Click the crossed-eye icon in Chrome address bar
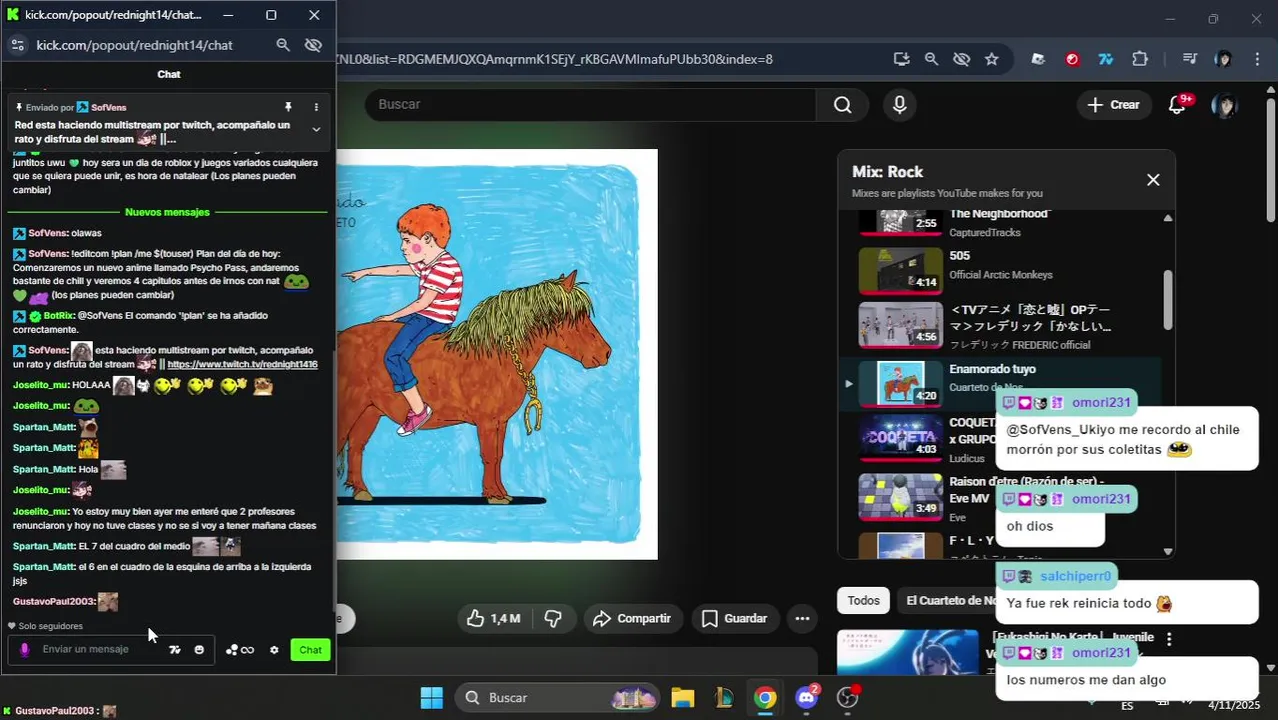Screen dimensions: 1278x720 pyautogui.click(x=961, y=59)
